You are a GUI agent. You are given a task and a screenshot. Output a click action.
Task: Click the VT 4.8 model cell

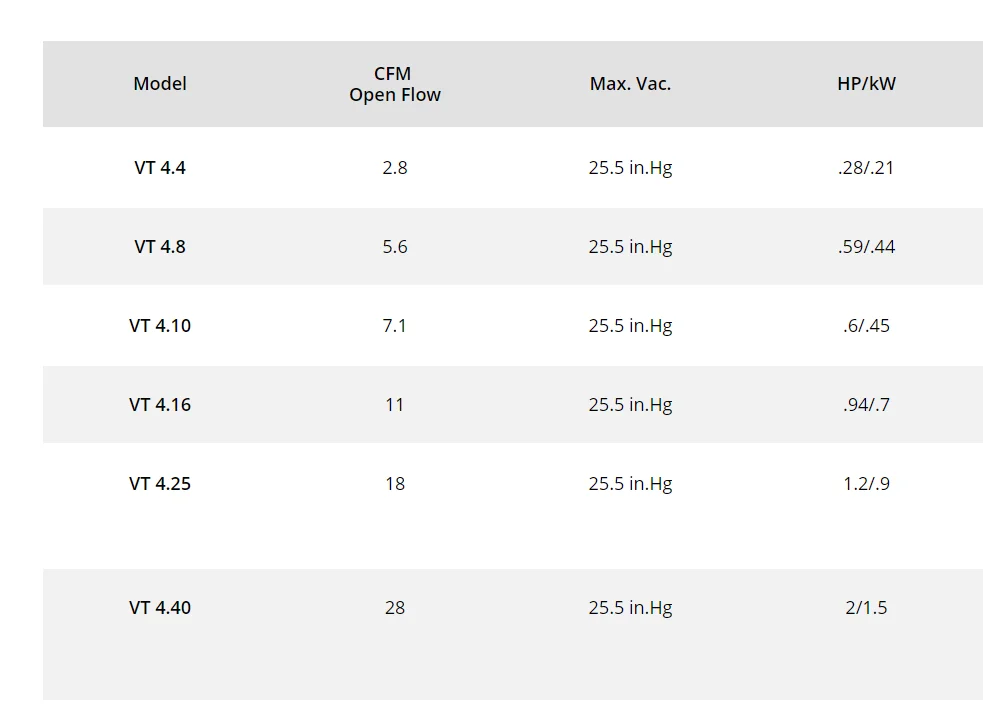(x=160, y=246)
